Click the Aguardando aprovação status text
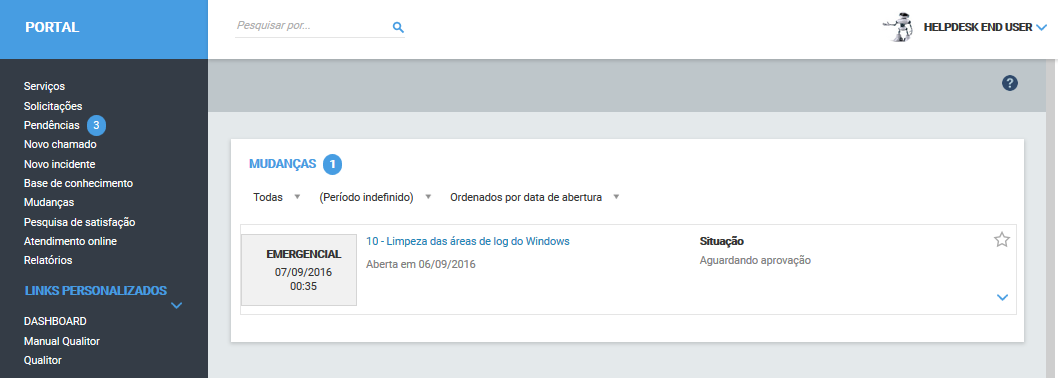Image resolution: width=1058 pixels, height=378 pixels. coord(755,261)
